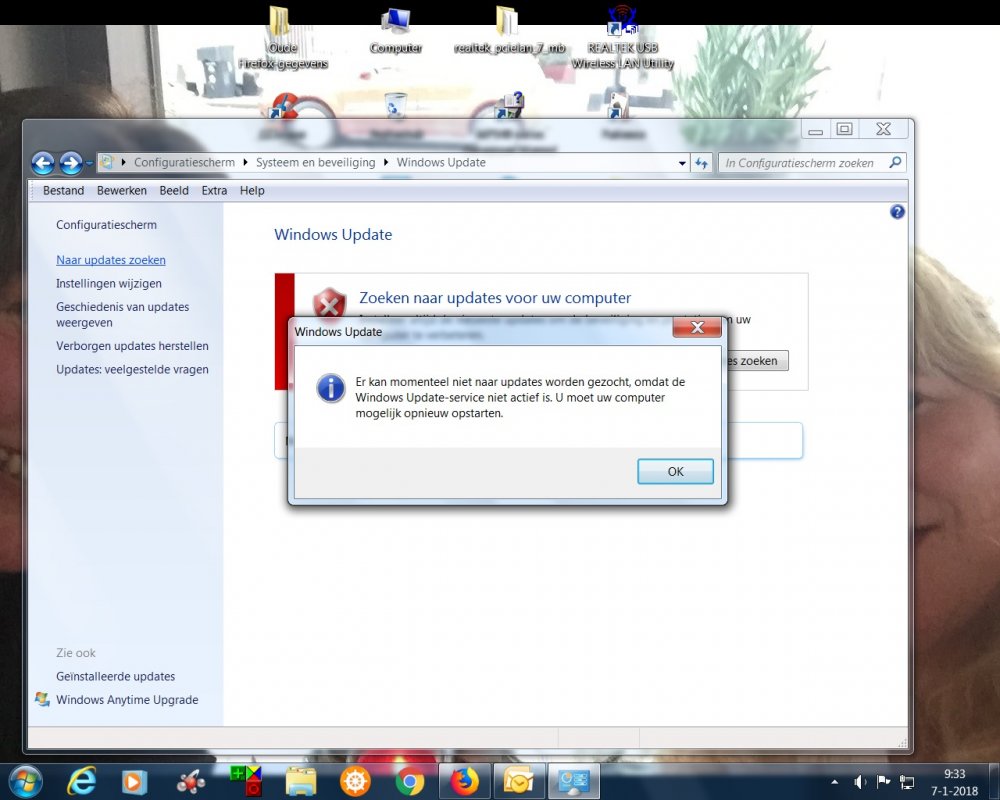Minimize the Control Panel window
1000x800 pixels.
pyautogui.click(x=815, y=130)
